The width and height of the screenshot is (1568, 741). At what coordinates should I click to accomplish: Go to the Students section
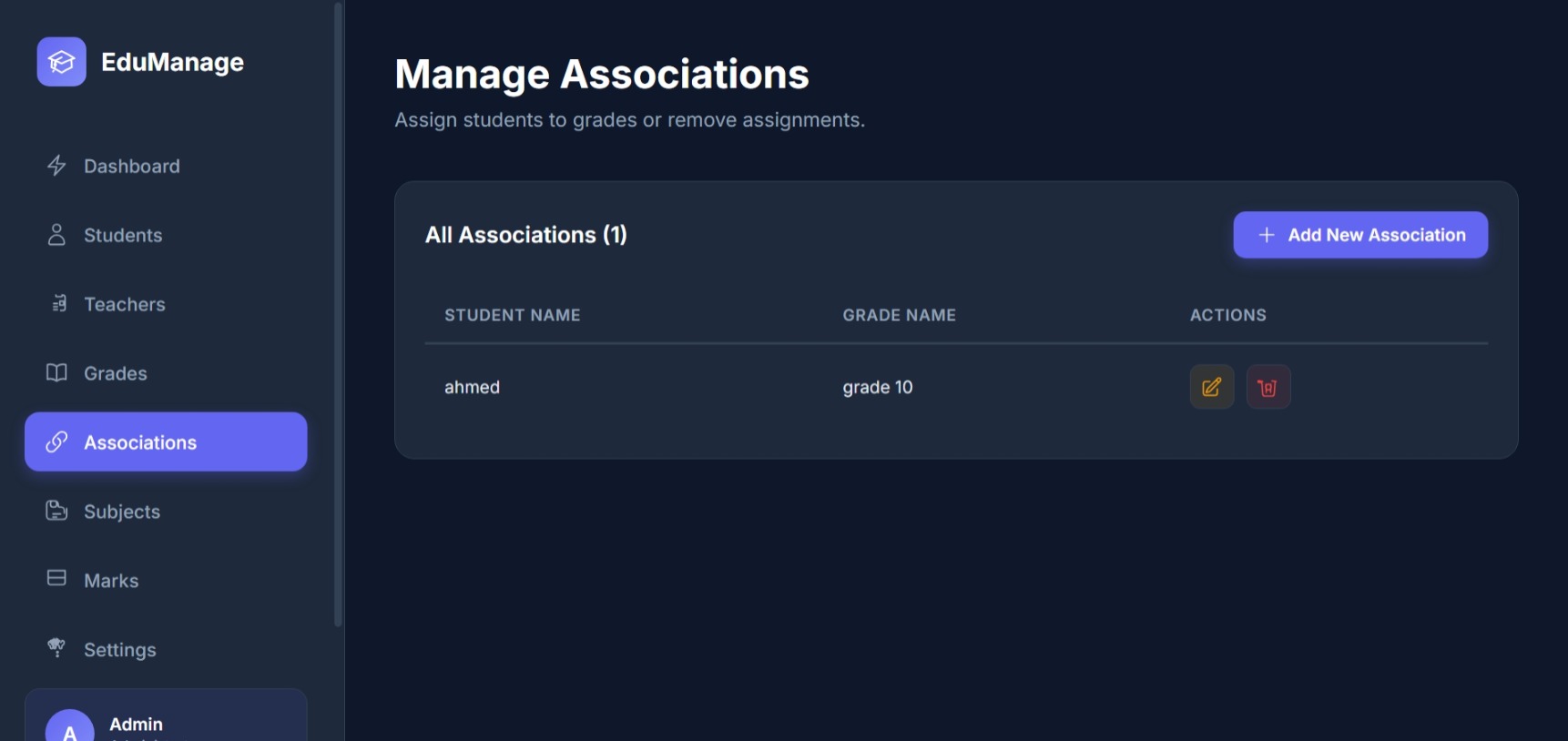pyautogui.click(x=123, y=236)
